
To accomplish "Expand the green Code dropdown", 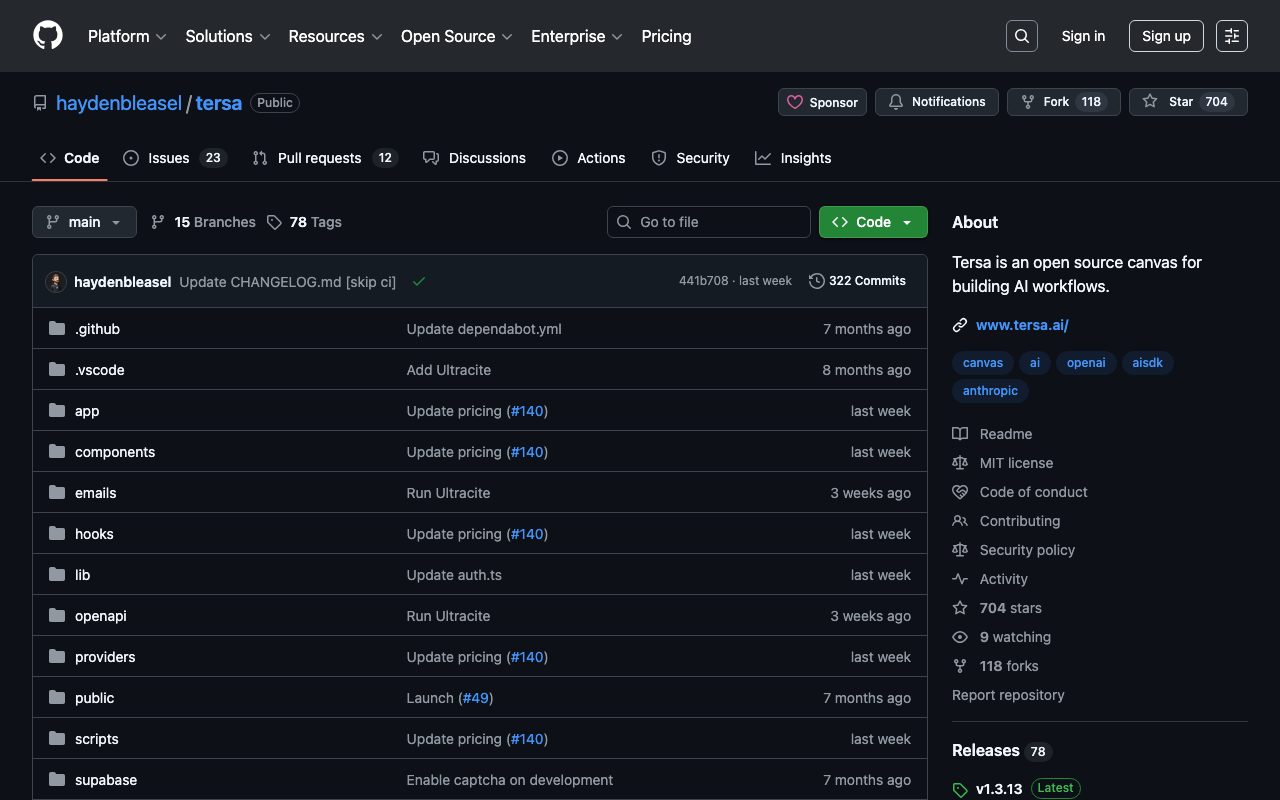I will tap(872, 222).
